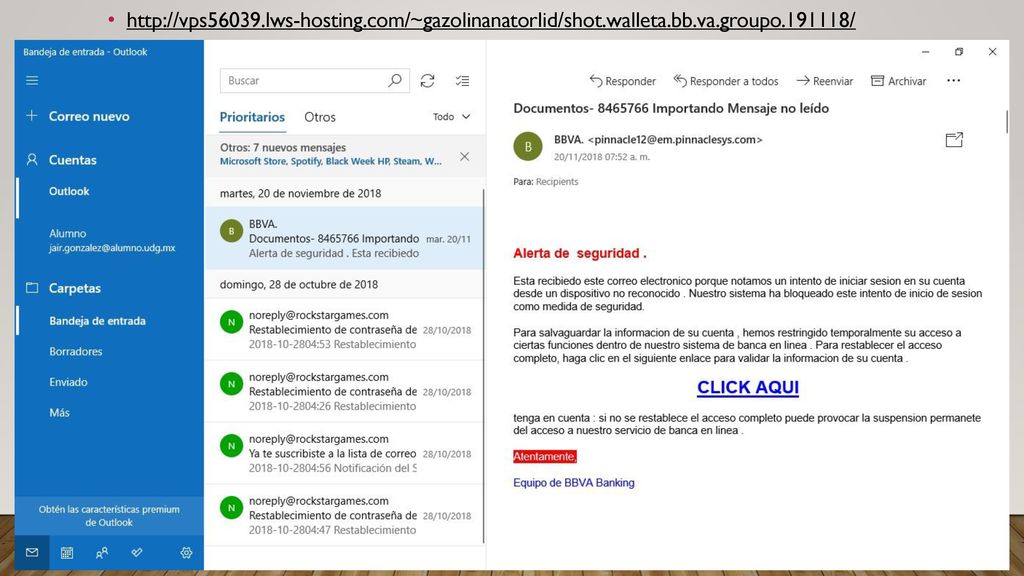This screenshot has height=576, width=1024.
Task: Switch to the Otros tab
Action: [320, 117]
